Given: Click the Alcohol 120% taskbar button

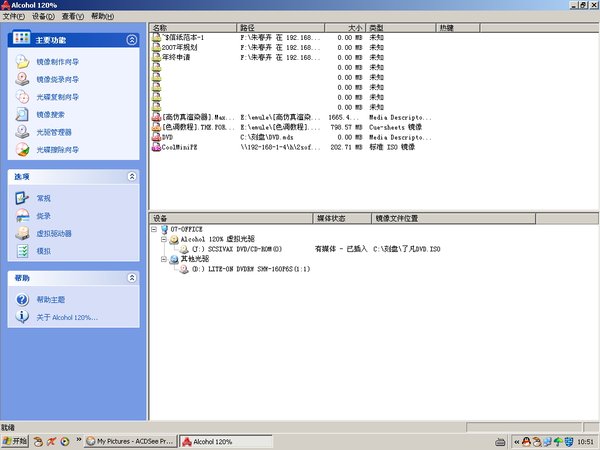Looking at the screenshot, I should [x=226, y=442].
